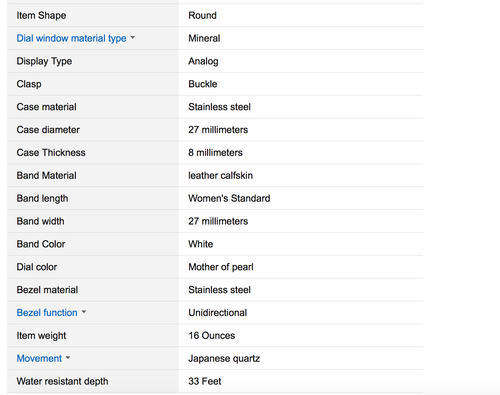Click the Buckle clasp value
The image size is (500, 395).
point(203,84)
